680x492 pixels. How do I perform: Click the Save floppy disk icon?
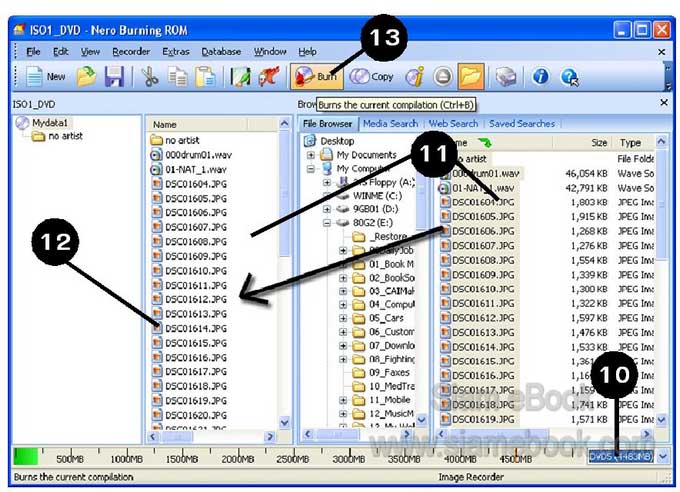point(114,77)
